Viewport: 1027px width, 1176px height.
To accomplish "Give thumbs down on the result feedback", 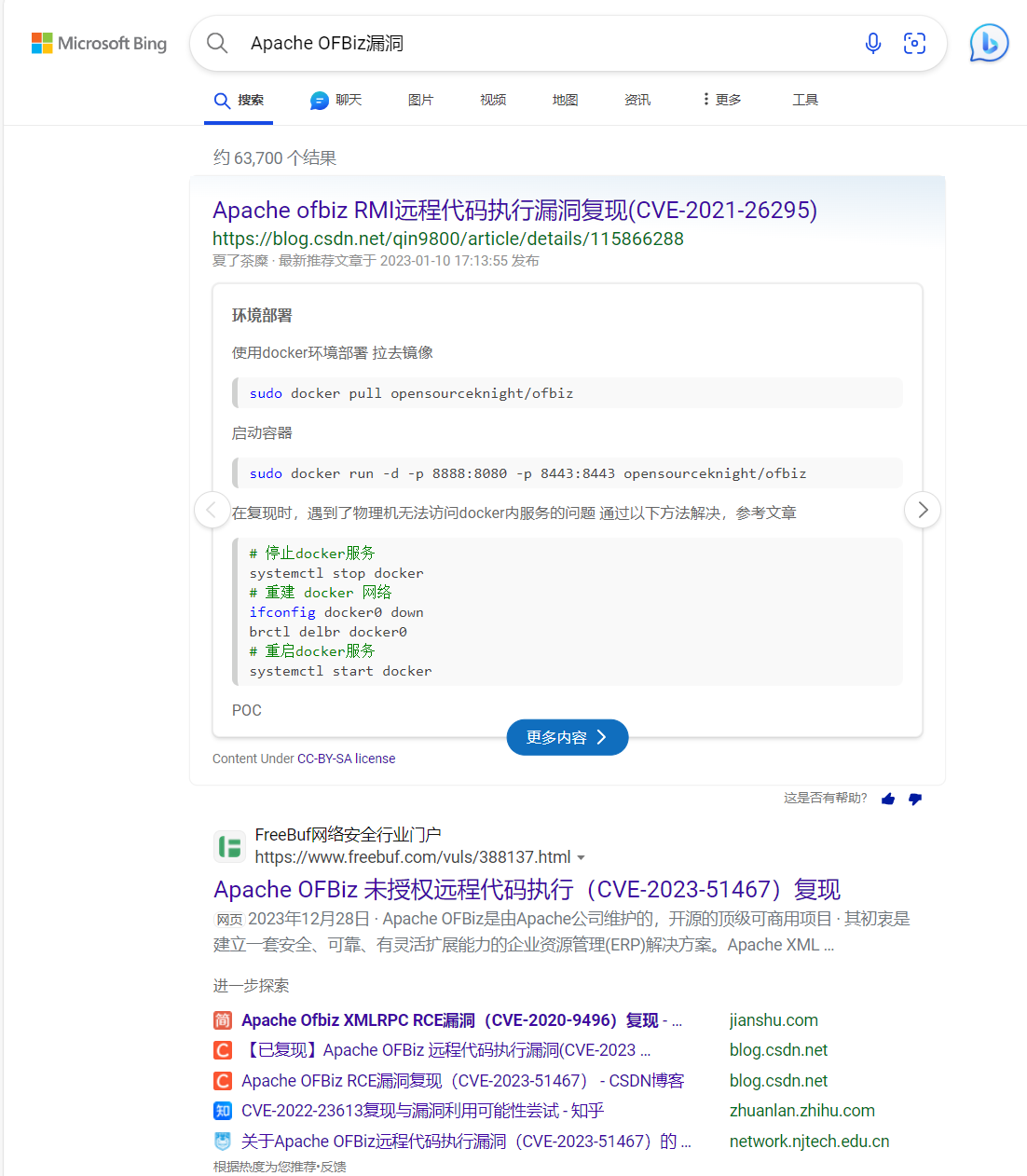I will click(915, 799).
